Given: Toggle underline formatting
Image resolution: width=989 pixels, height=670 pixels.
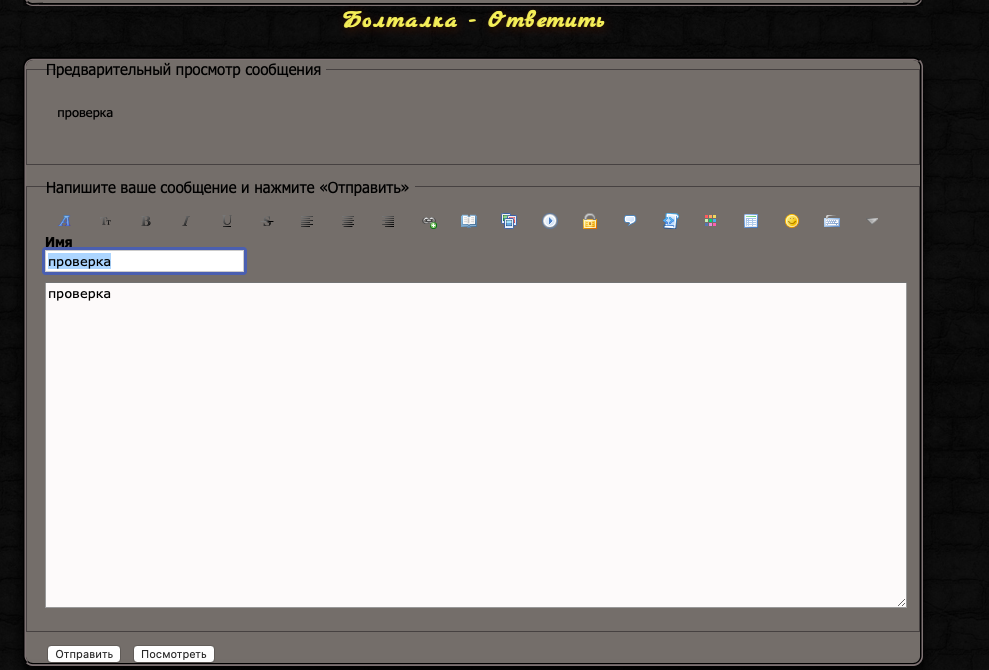Looking at the screenshot, I should click(x=227, y=221).
